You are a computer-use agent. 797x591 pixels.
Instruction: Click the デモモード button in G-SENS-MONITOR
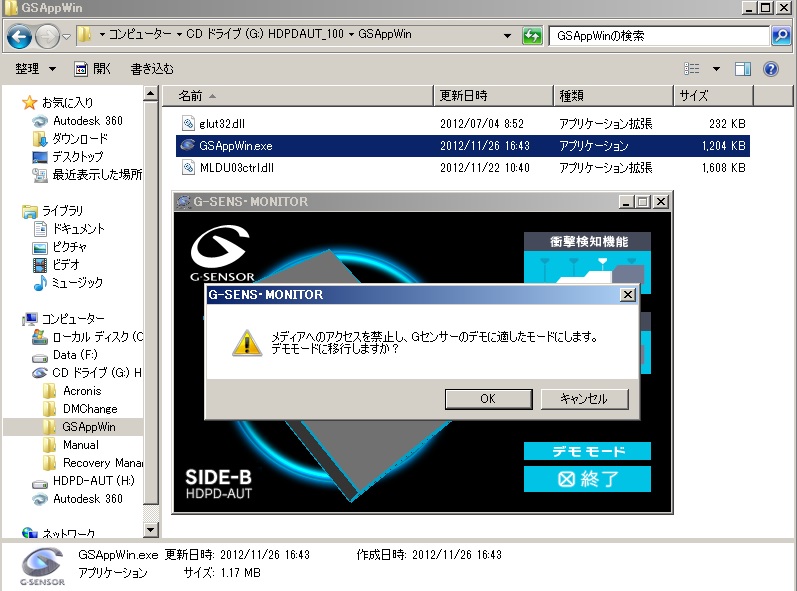tap(587, 451)
